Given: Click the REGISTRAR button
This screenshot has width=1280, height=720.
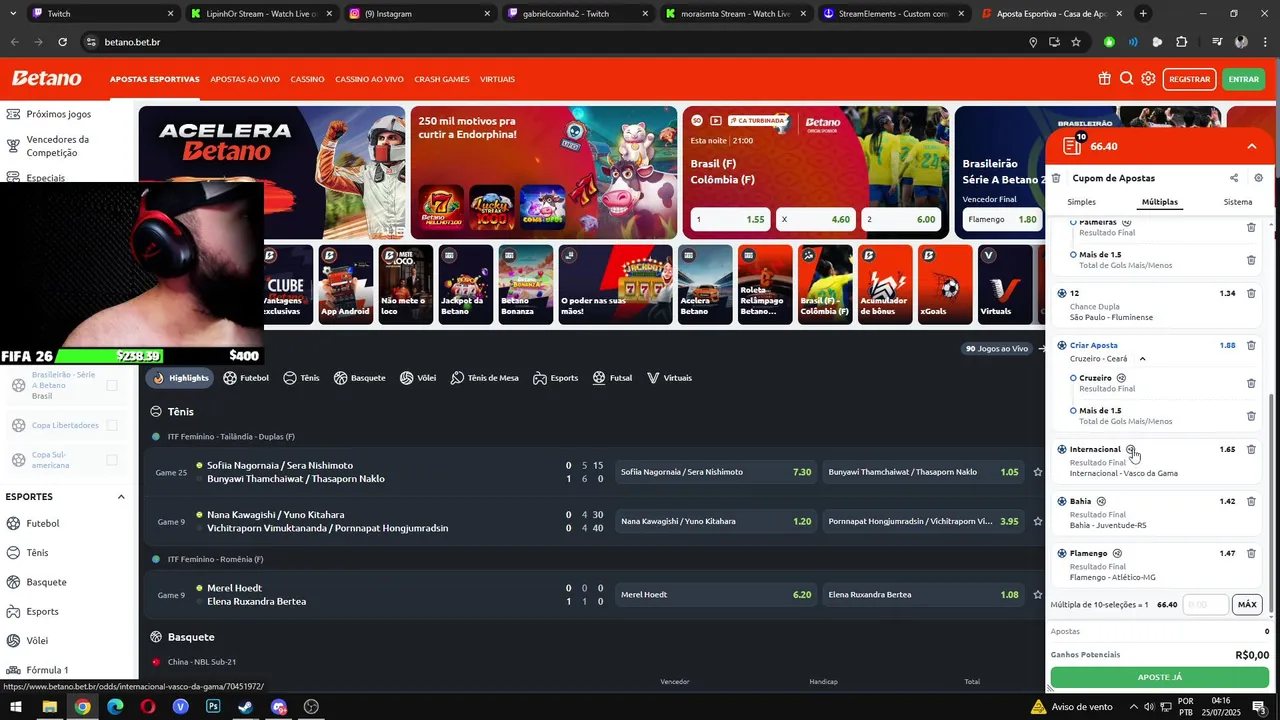Looking at the screenshot, I should 1189,79.
